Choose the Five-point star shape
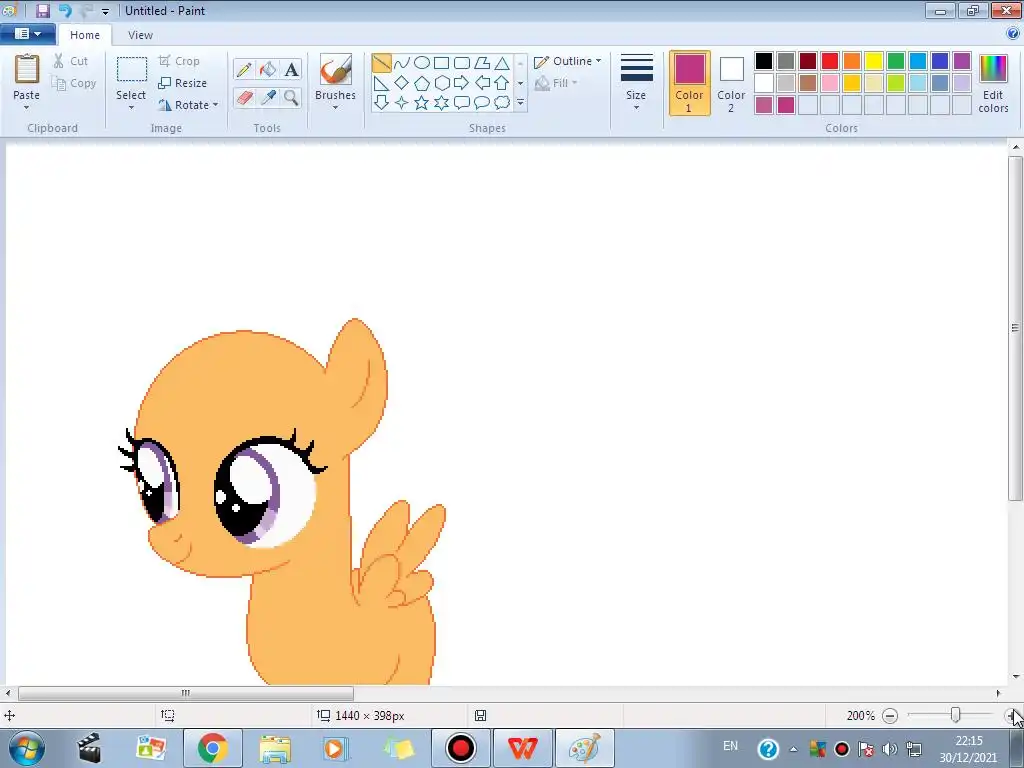The width and height of the screenshot is (1024, 768). point(422,103)
